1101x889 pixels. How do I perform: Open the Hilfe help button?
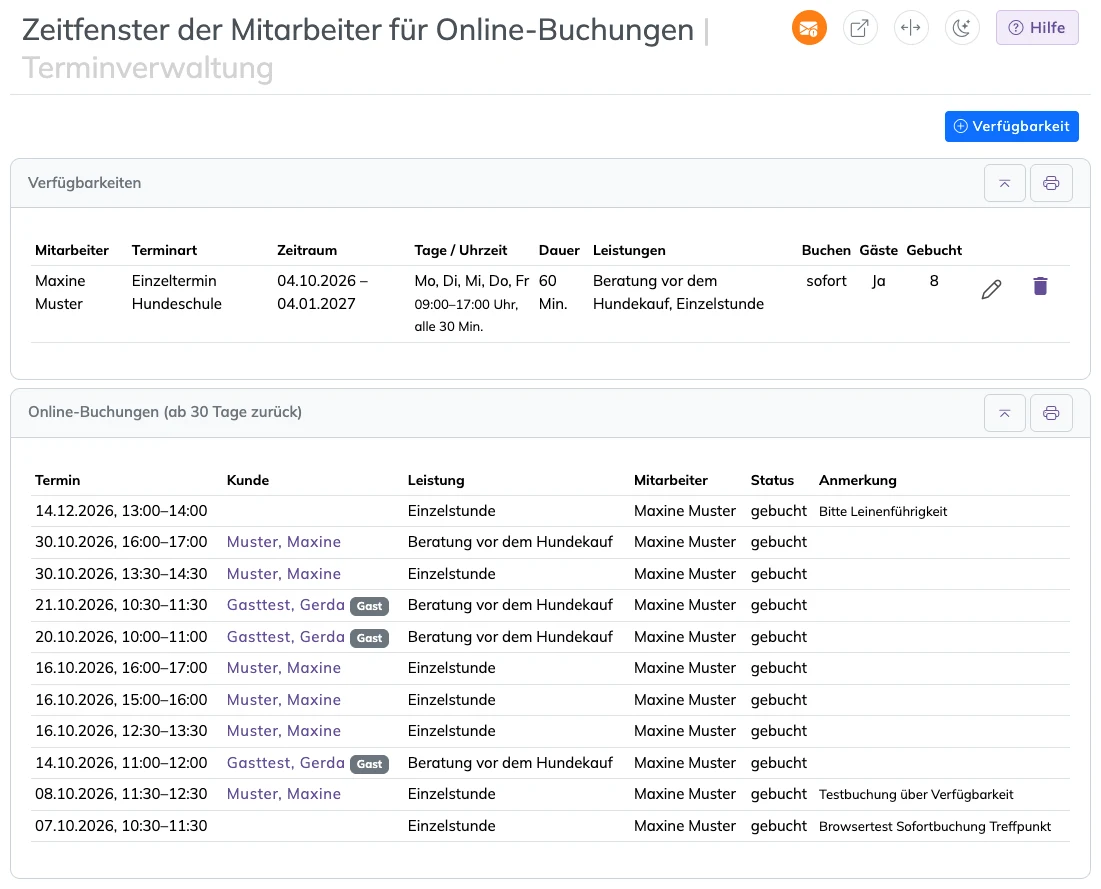tap(1036, 28)
